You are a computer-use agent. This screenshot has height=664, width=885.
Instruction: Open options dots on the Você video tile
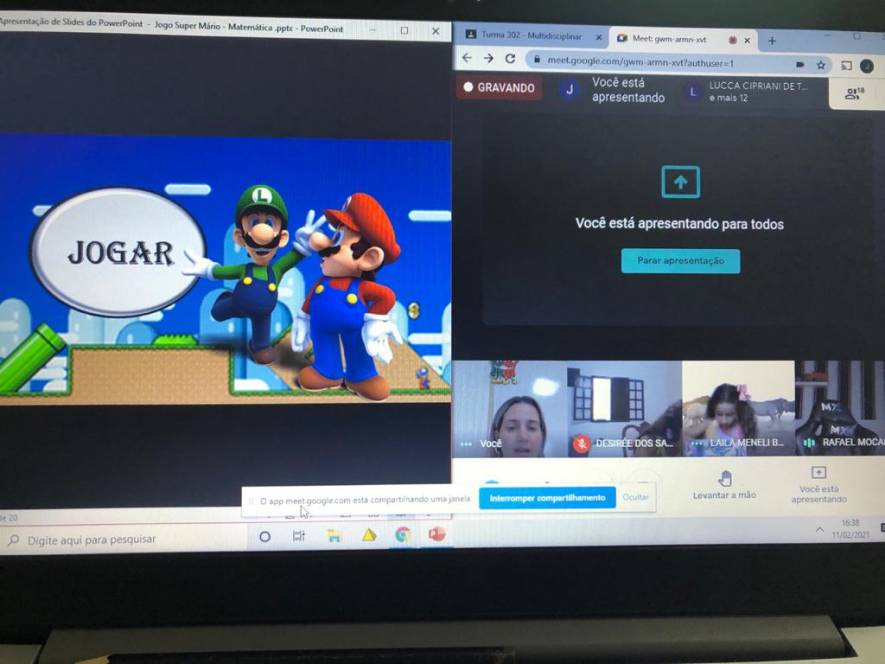tap(465, 443)
